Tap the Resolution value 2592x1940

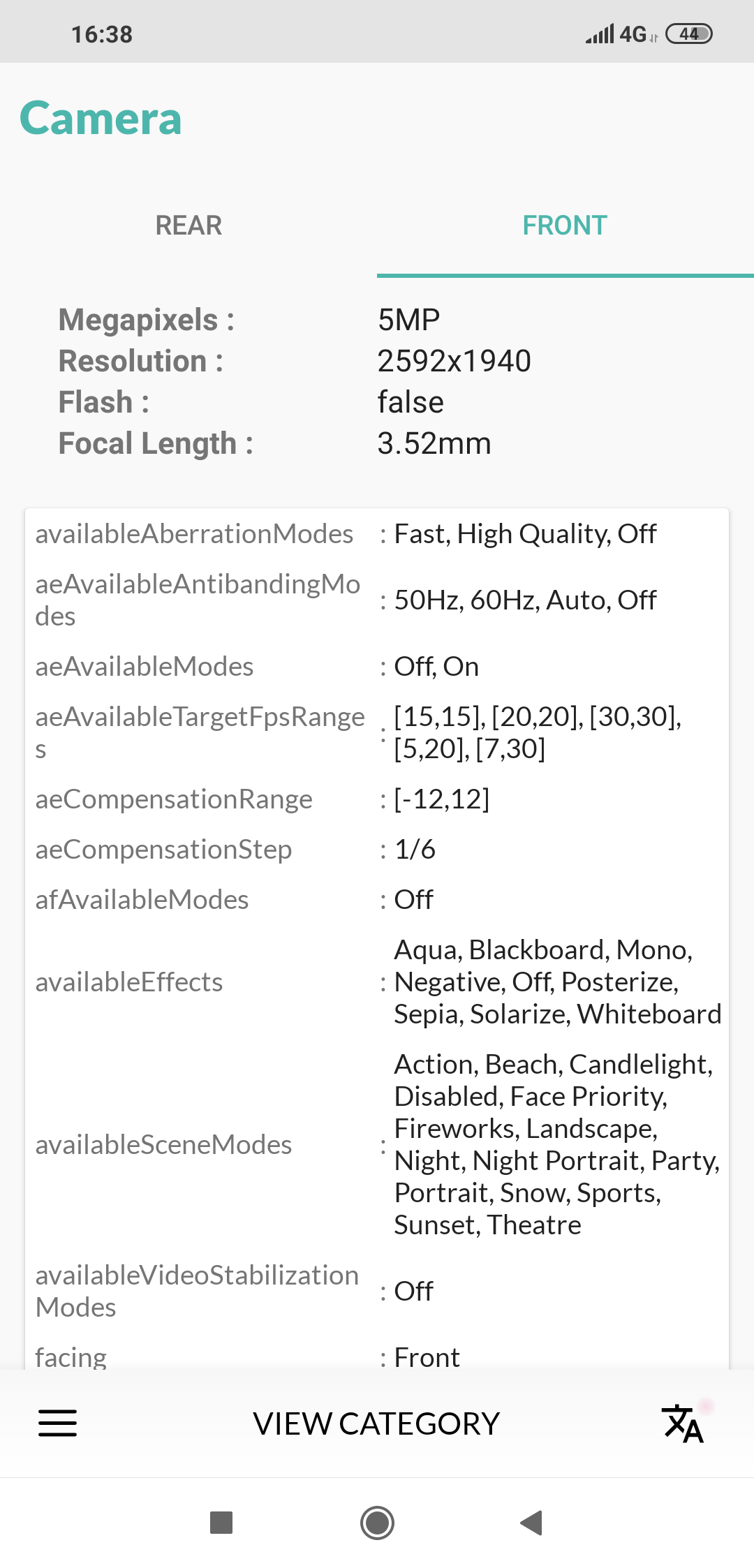pos(454,361)
